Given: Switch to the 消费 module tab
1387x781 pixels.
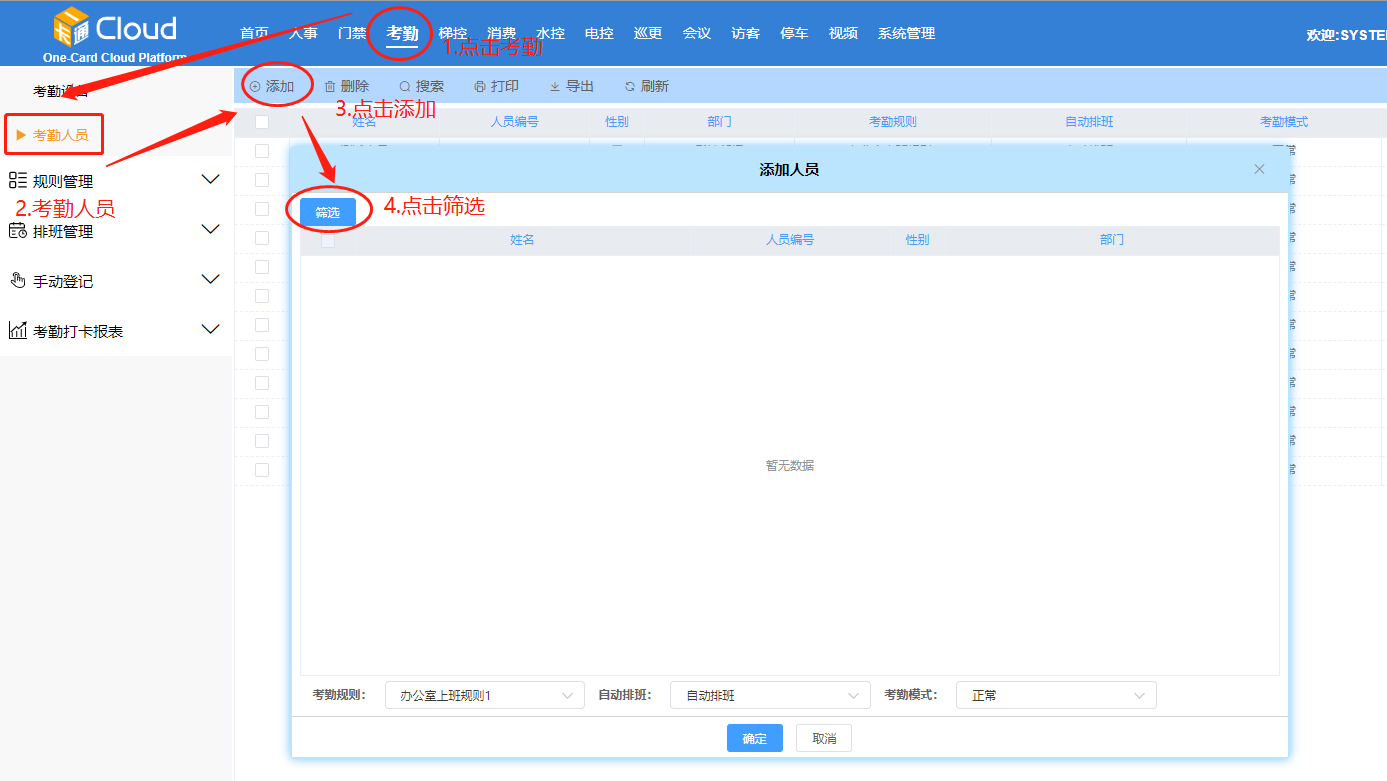Looking at the screenshot, I should click(x=502, y=32).
